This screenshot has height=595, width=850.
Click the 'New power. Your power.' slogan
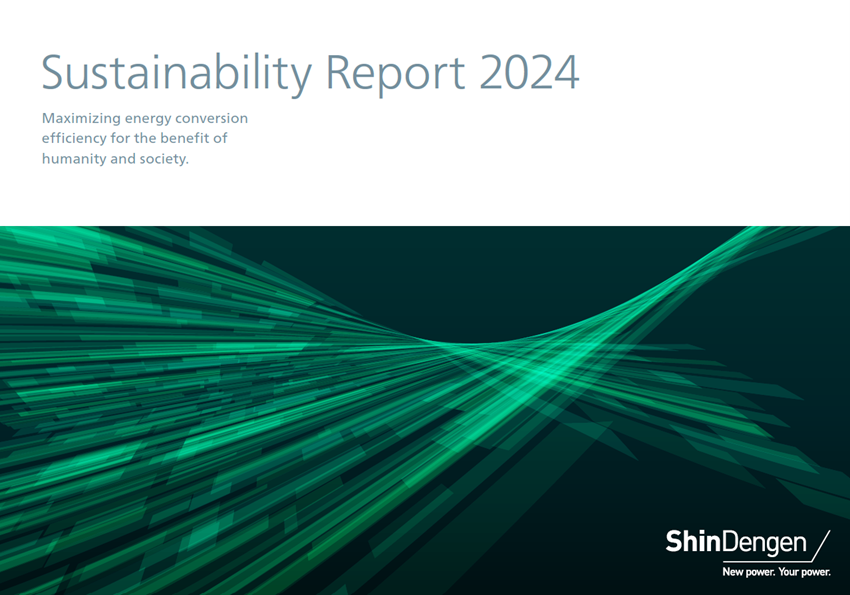tap(776, 572)
